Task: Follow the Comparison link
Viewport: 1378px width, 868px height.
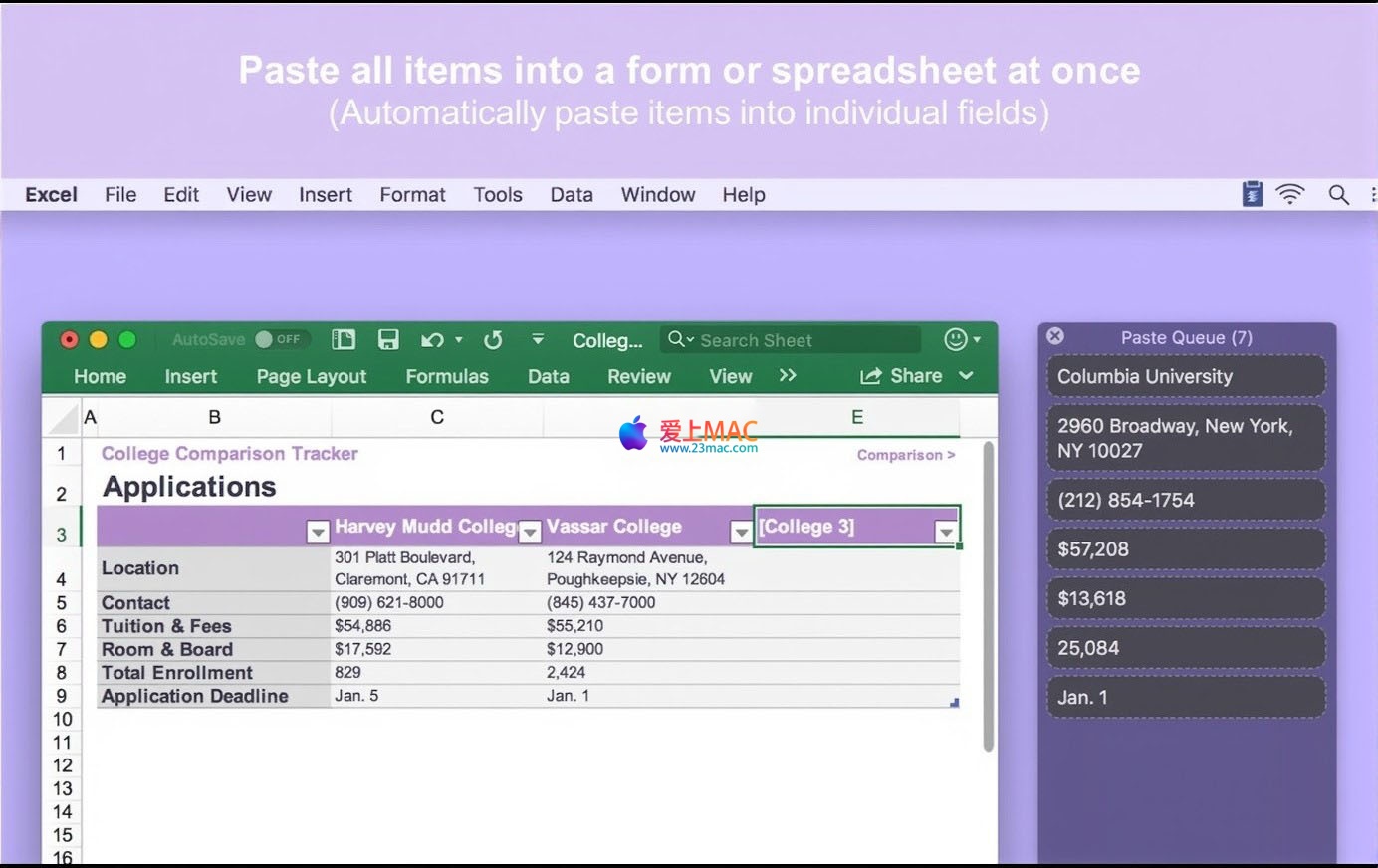Action: [x=905, y=455]
